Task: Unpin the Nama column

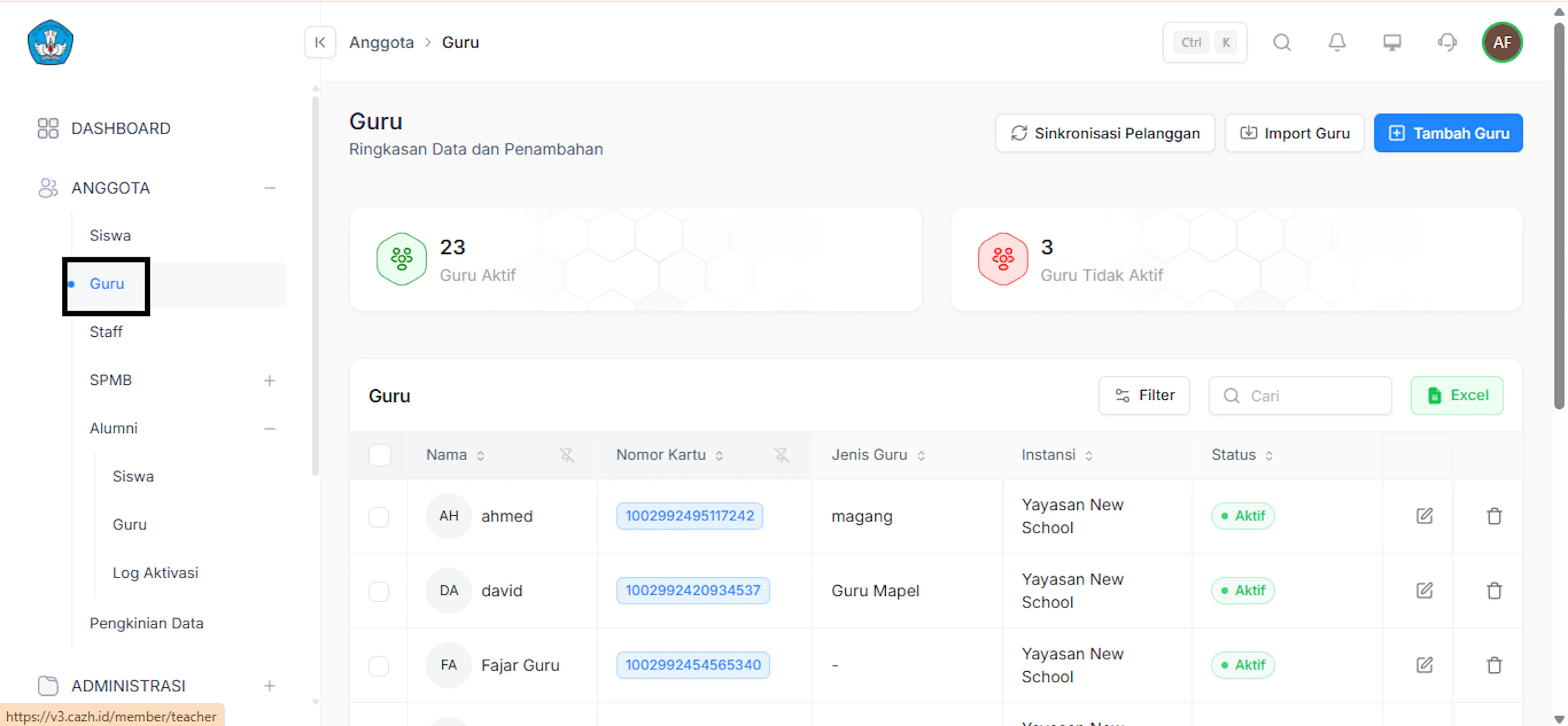Action: tap(567, 455)
